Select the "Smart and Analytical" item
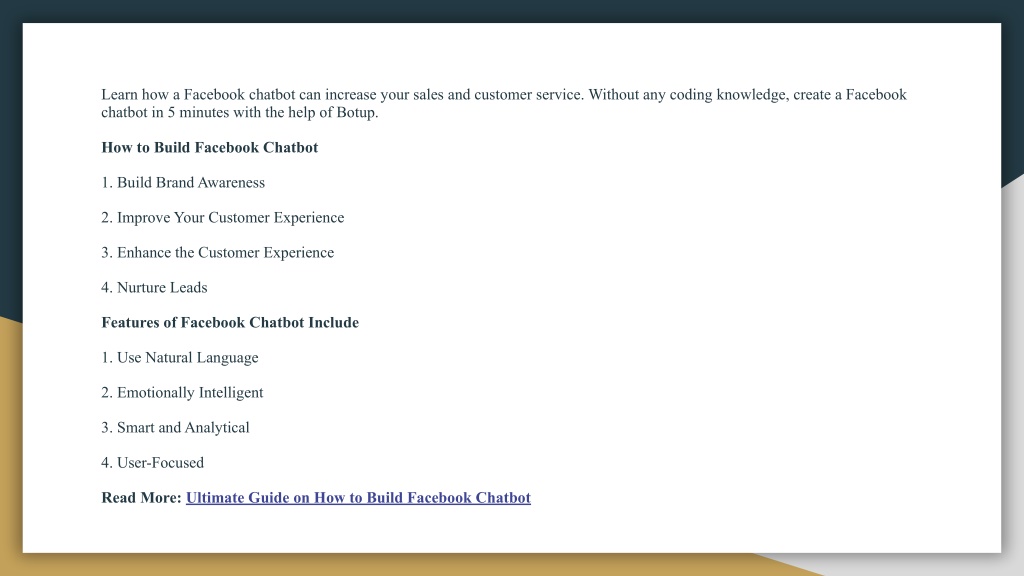This screenshot has height=576, width=1024. (x=175, y=428)
